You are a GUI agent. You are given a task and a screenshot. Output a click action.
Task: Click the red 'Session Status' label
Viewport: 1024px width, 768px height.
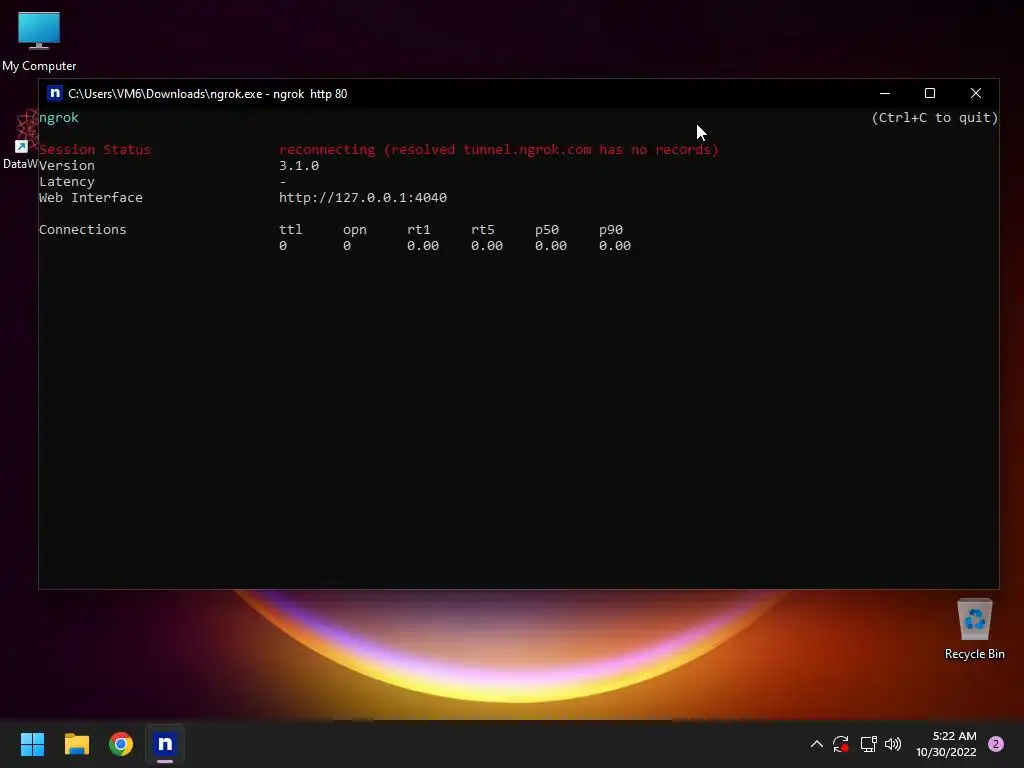[95, 150]
